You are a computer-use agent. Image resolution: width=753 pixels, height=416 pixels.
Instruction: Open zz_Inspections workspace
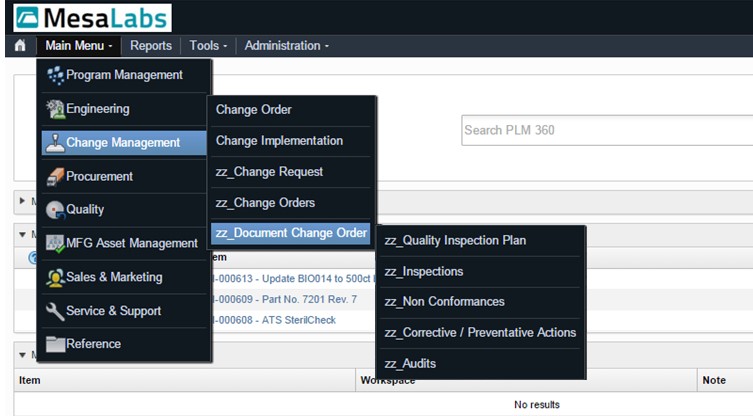(480, 272)
